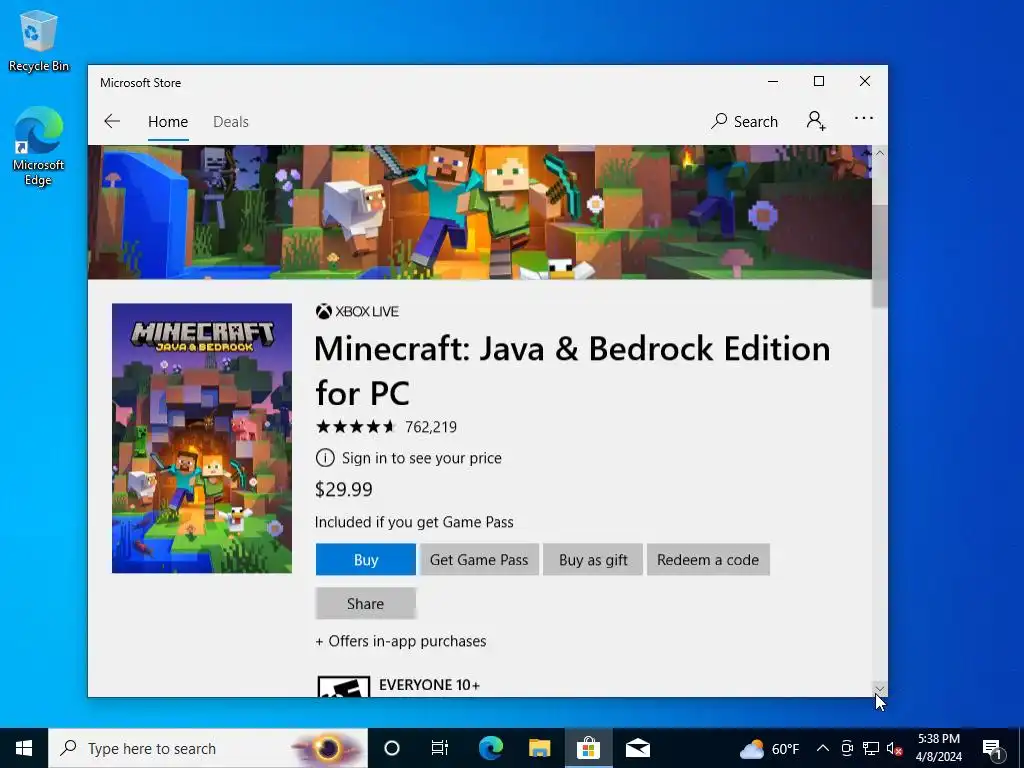Open the three-dot more menu
1024x768 pixels.
(863, 119)
